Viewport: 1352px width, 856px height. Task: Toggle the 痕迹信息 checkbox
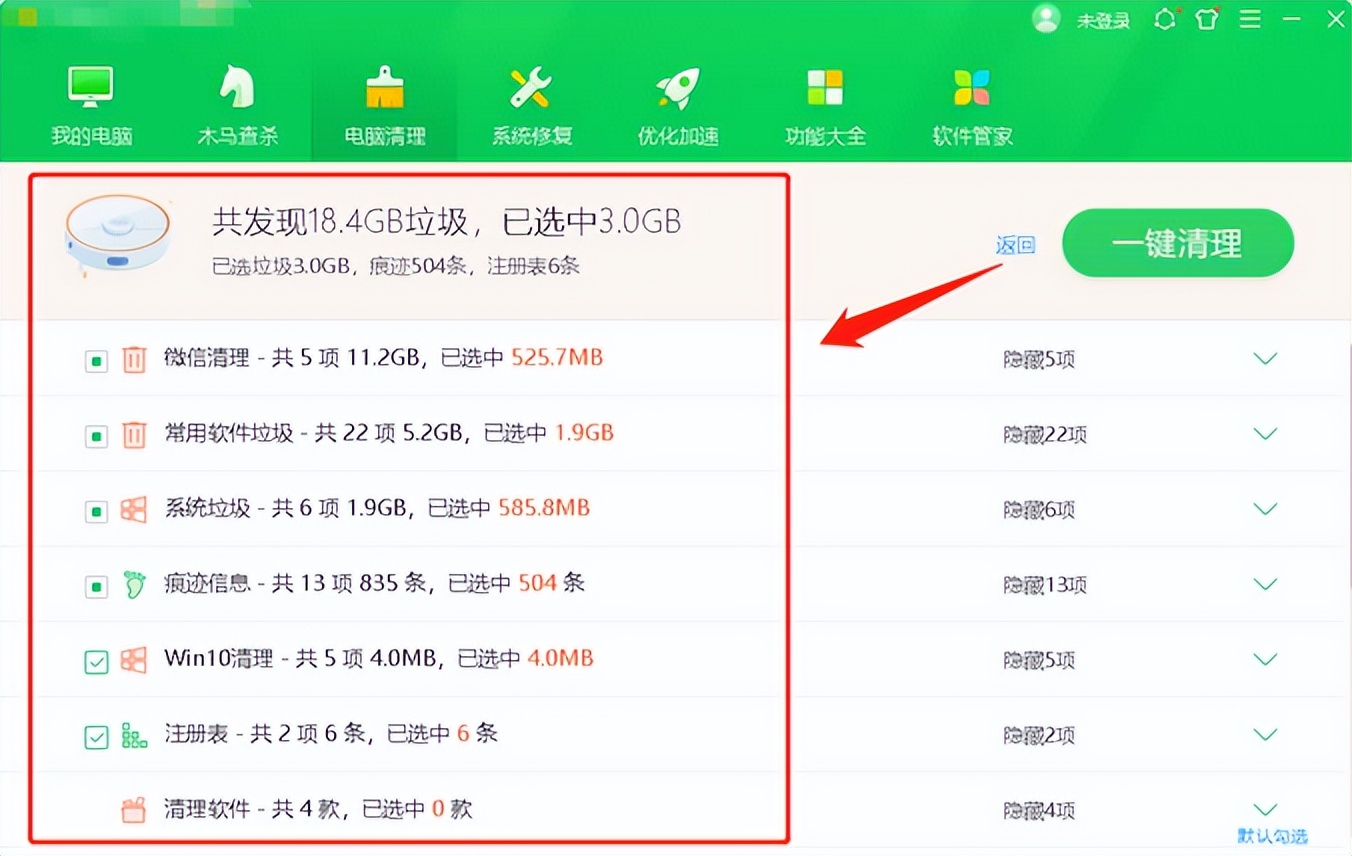point(96,587)
